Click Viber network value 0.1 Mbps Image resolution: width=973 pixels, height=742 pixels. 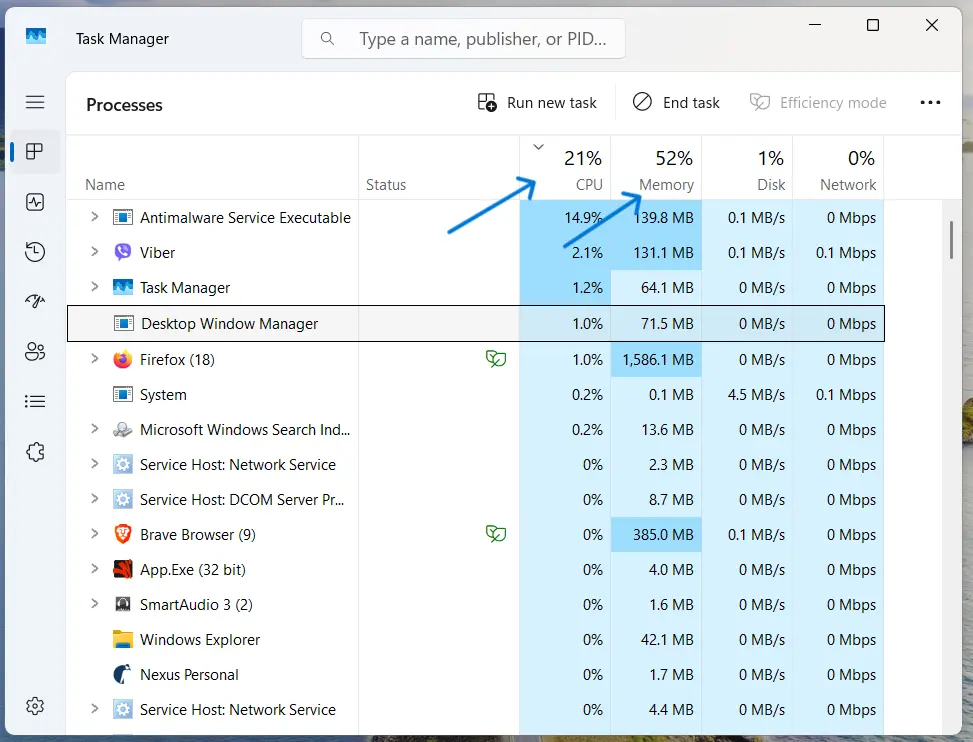point(846,253)
